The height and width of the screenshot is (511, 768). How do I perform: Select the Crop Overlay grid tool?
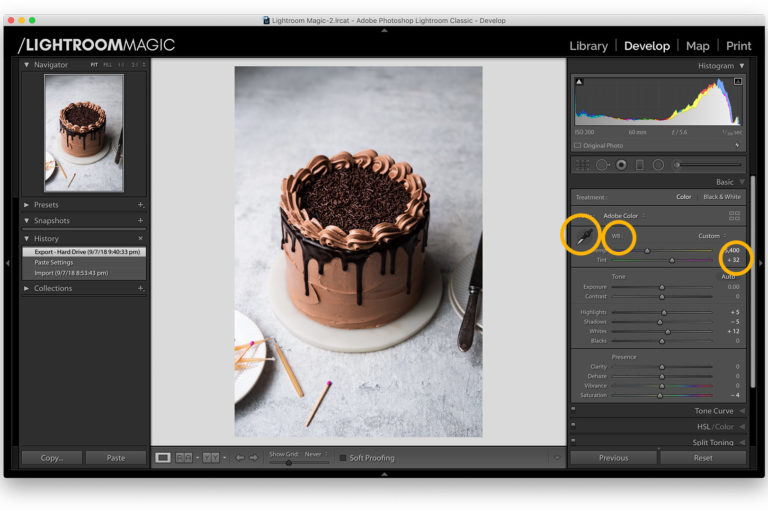[x=582, y=165]
